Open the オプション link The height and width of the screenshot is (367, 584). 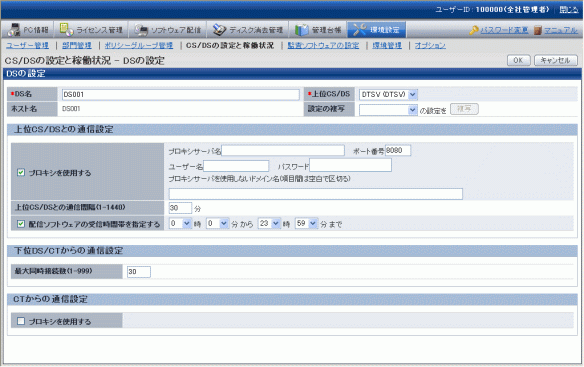[430, 45]
